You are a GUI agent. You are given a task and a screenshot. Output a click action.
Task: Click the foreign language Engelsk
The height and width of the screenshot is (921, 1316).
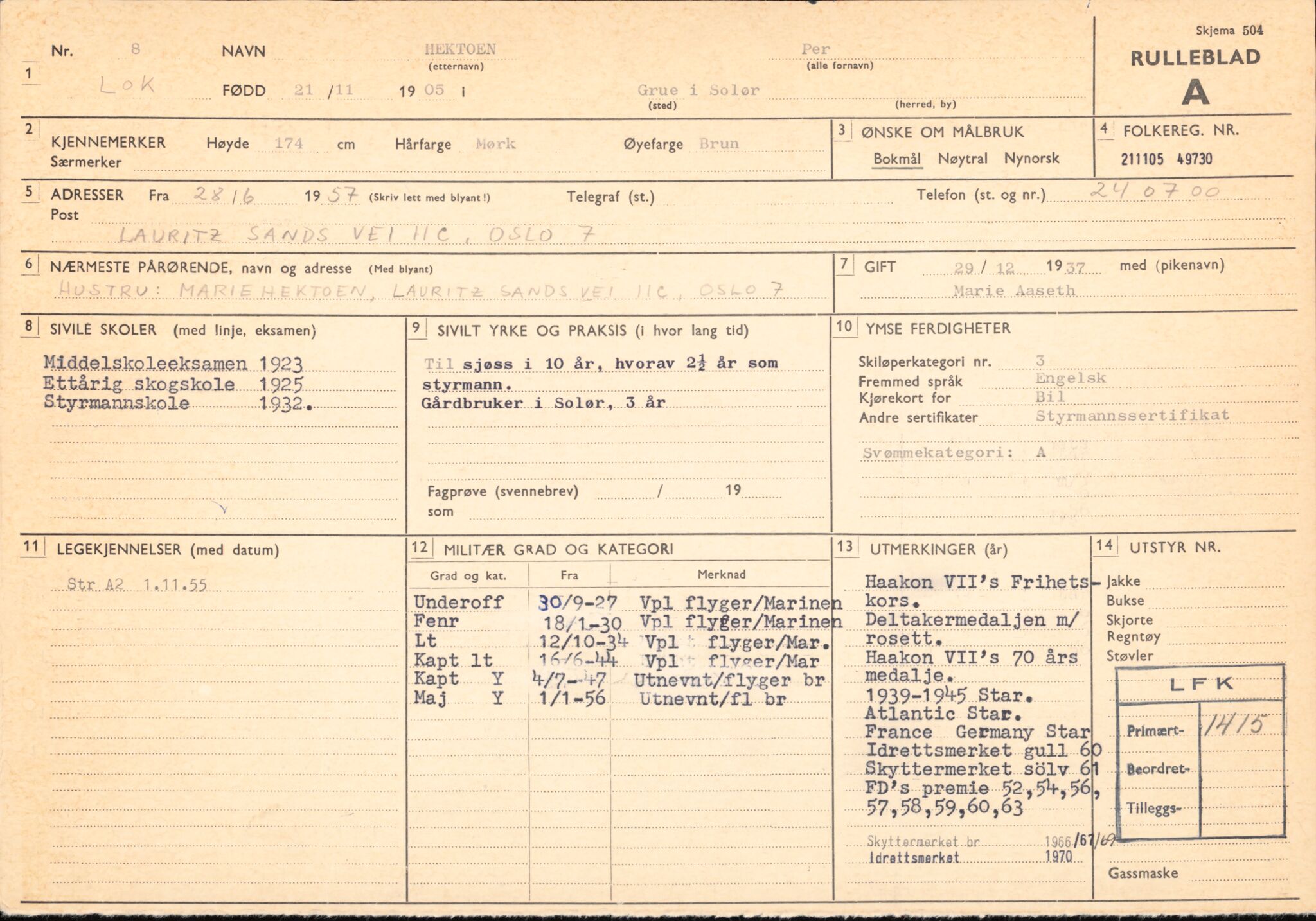click(1071, 378)
